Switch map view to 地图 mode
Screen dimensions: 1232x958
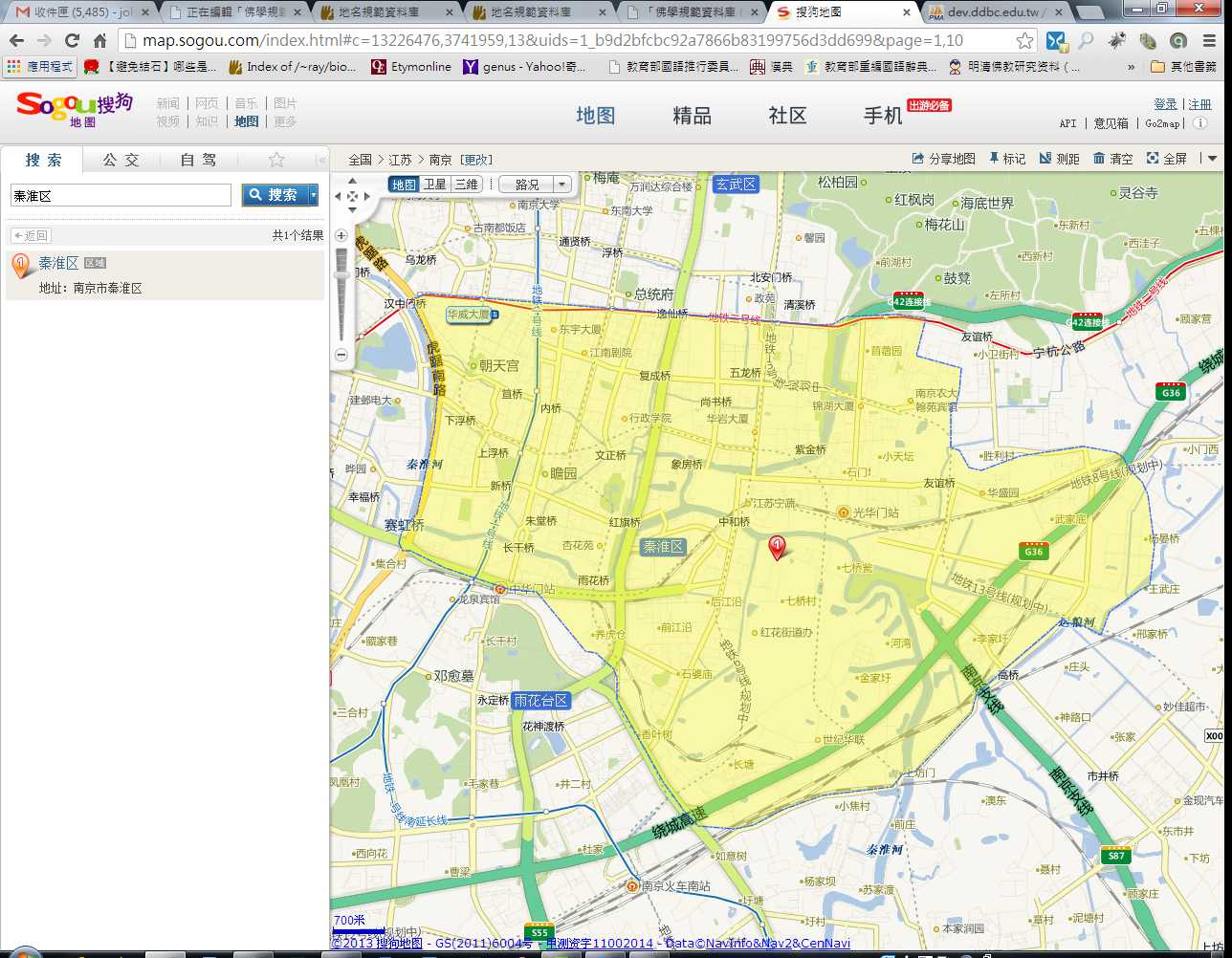coord(404,185)
